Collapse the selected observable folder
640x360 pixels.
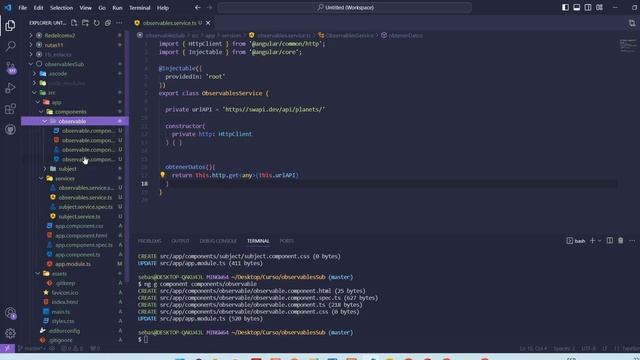click(44, 121)
